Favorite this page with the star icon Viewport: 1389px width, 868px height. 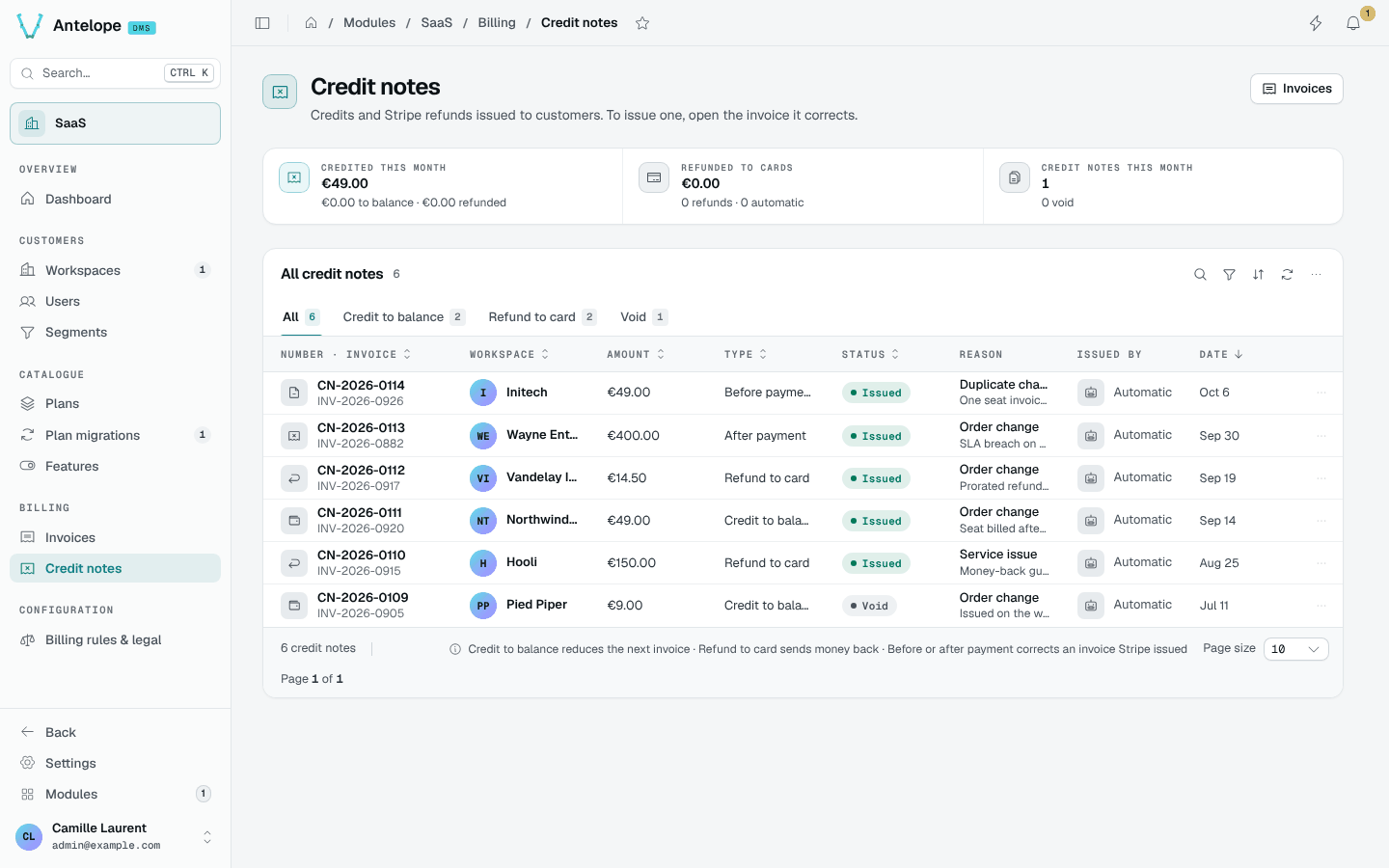coord(642,23)
